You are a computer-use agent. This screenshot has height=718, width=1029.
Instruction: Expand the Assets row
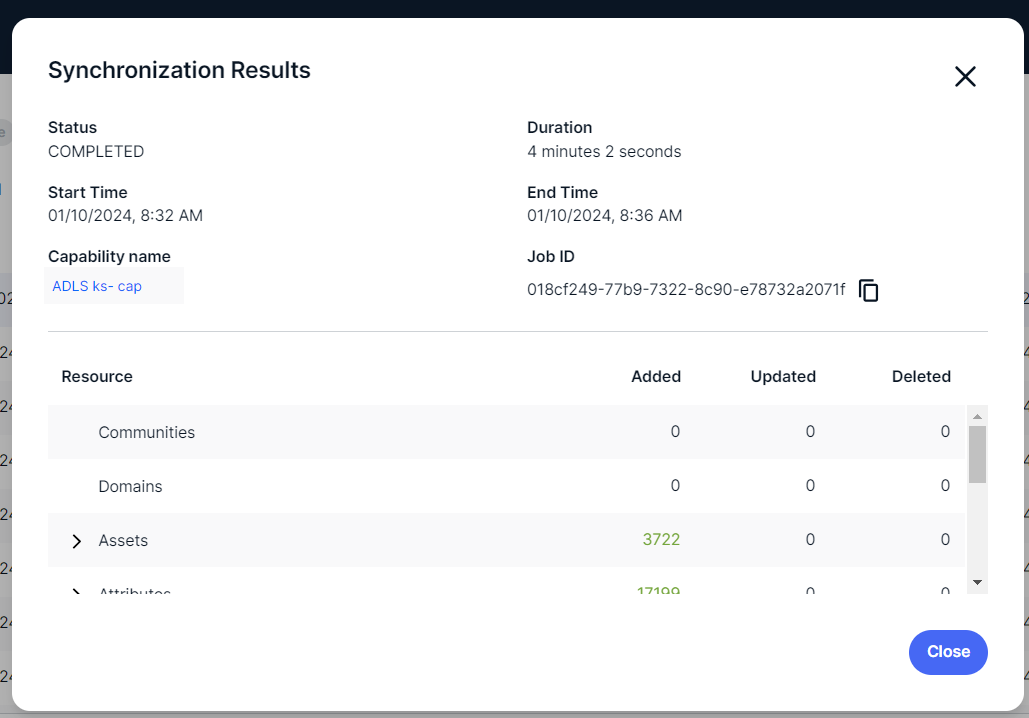coord(77,541)
